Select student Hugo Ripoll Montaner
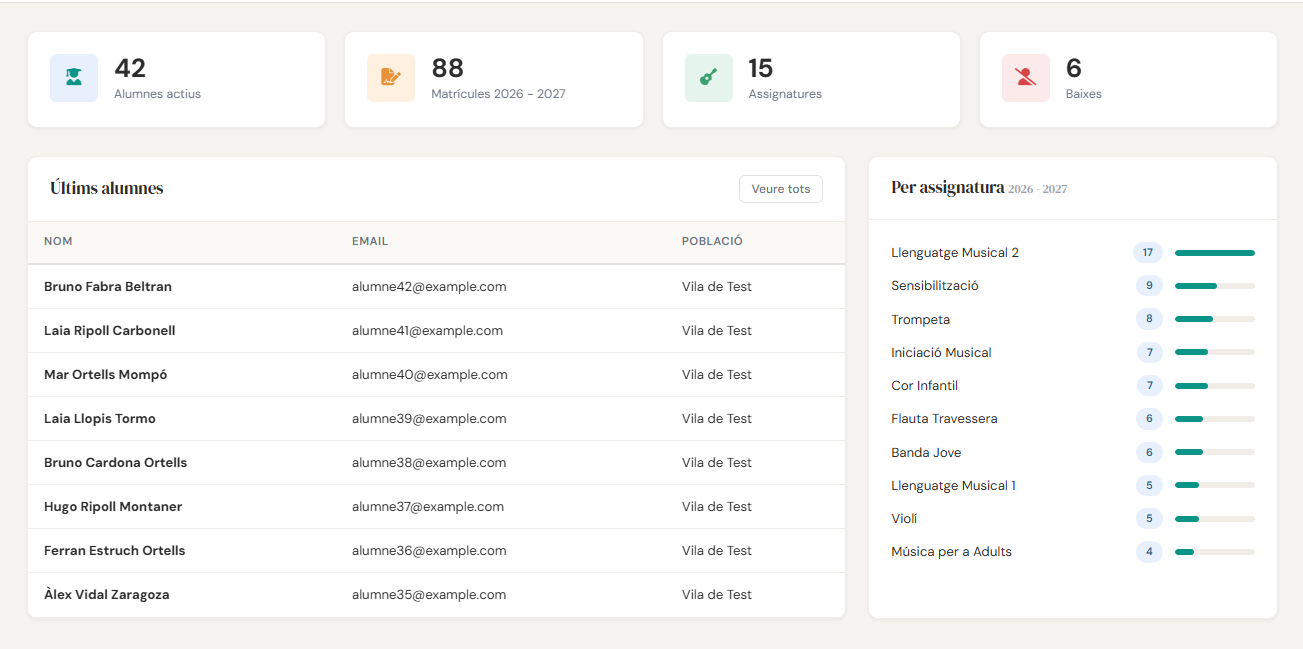1303x649 pixels. (x=113, y=507)
